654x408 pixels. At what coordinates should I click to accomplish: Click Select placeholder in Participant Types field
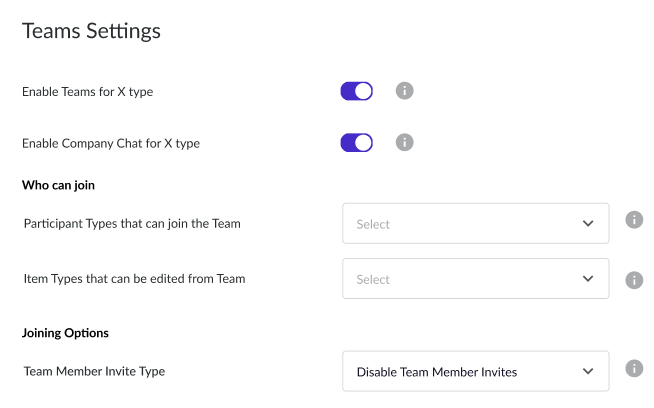[373, 224]
